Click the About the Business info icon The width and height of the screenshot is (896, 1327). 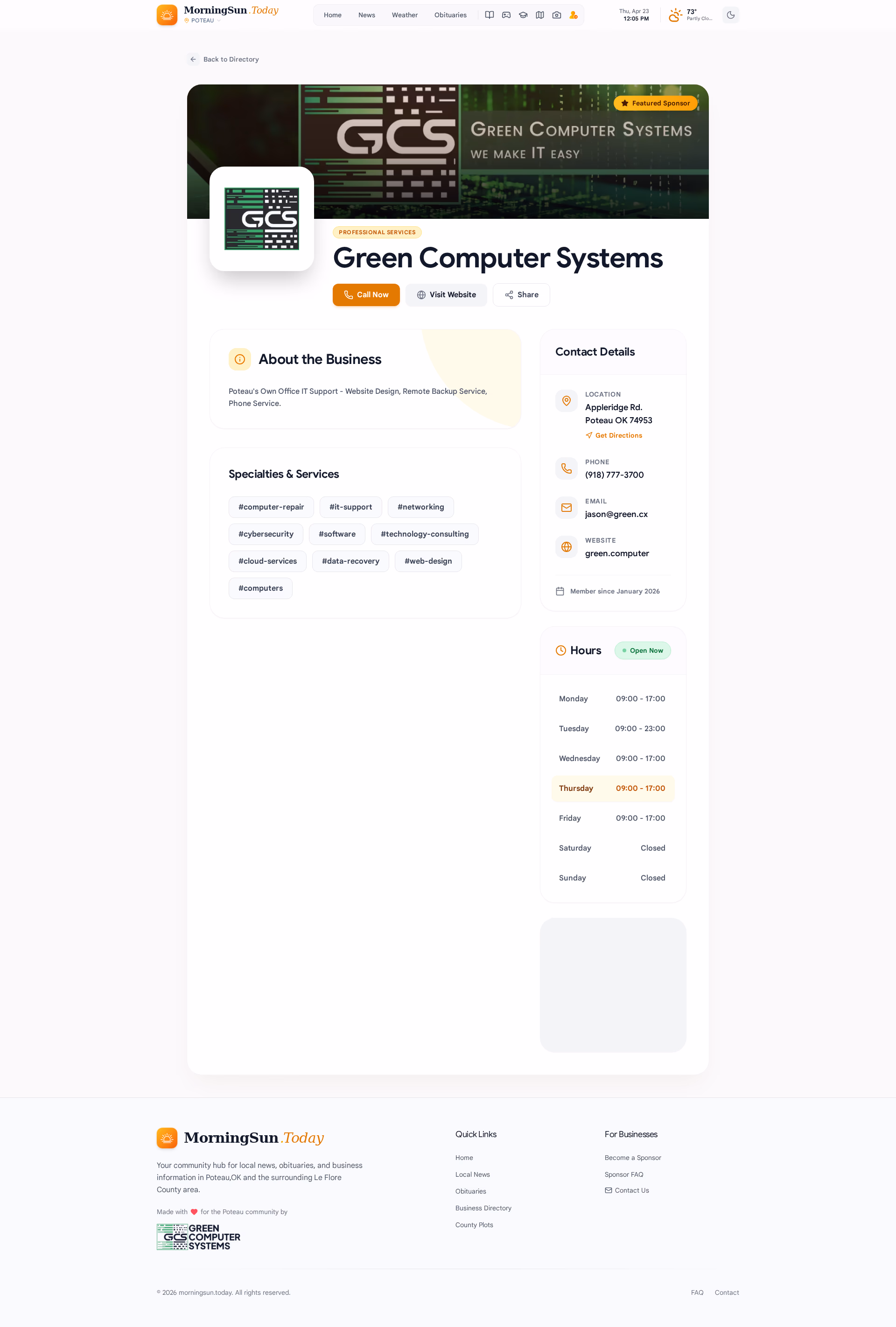(240, 359)
